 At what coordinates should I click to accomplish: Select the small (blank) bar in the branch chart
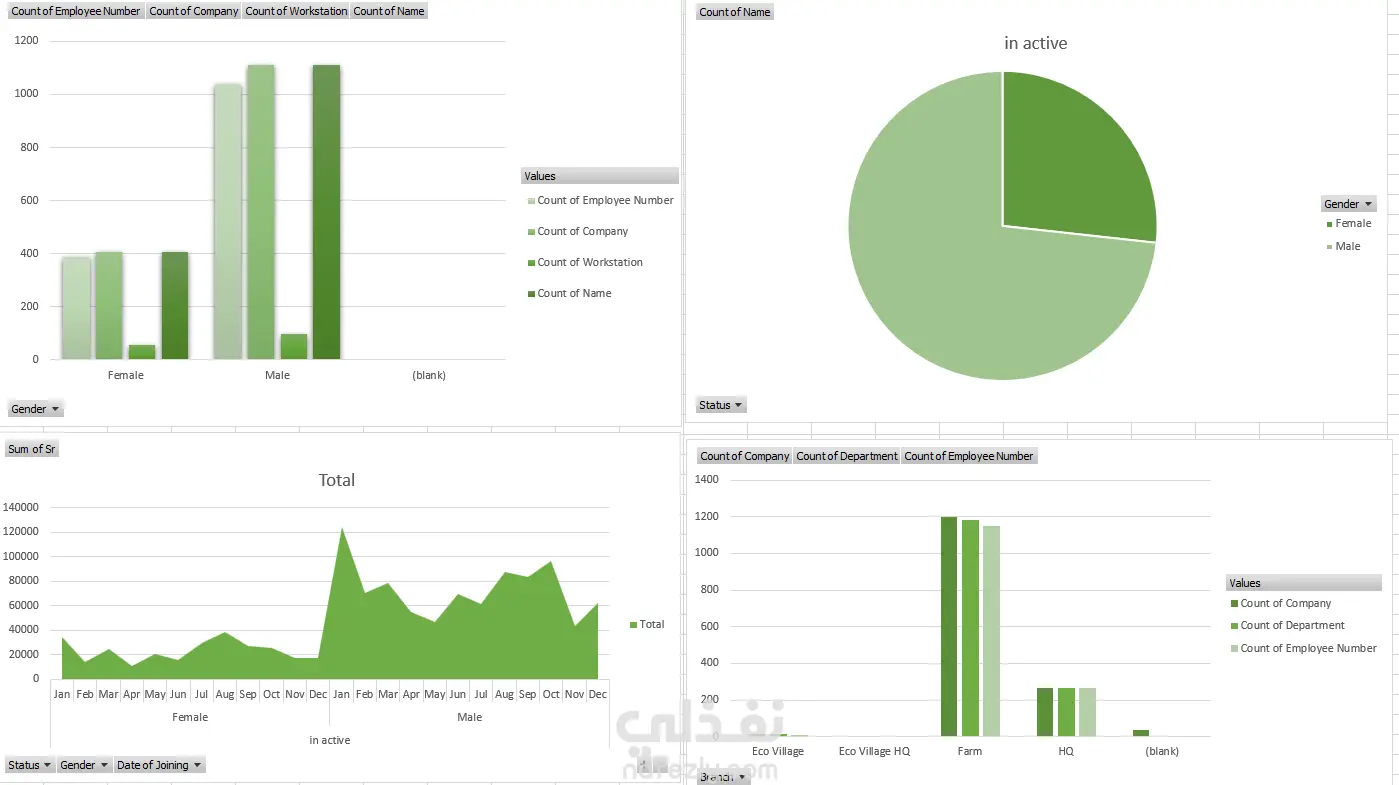pyautogui.click(x=1141, y=733)
